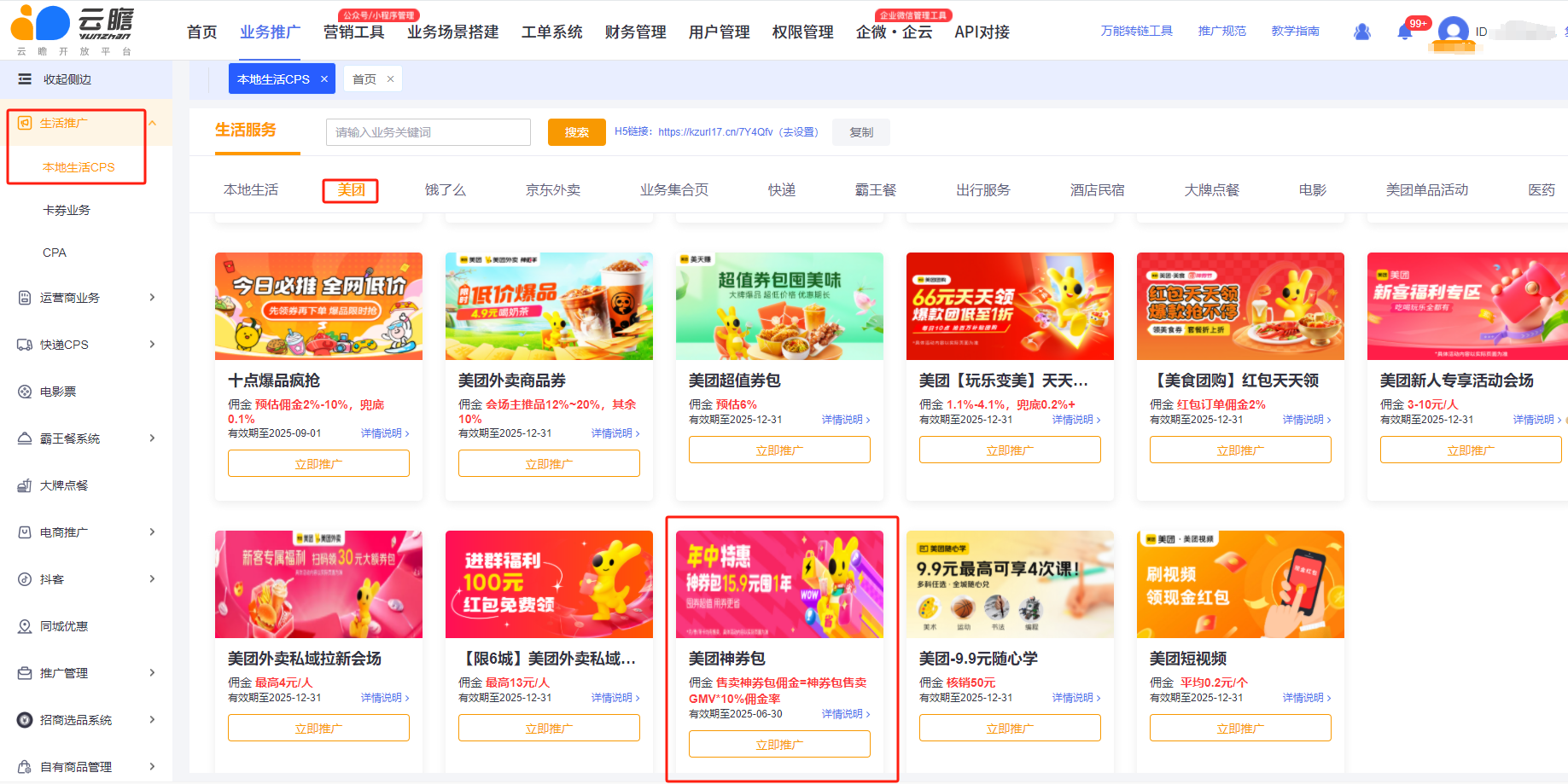
Task: Click the 今日必推全网低价 banner thumbnail
Action: pos(318,306)
